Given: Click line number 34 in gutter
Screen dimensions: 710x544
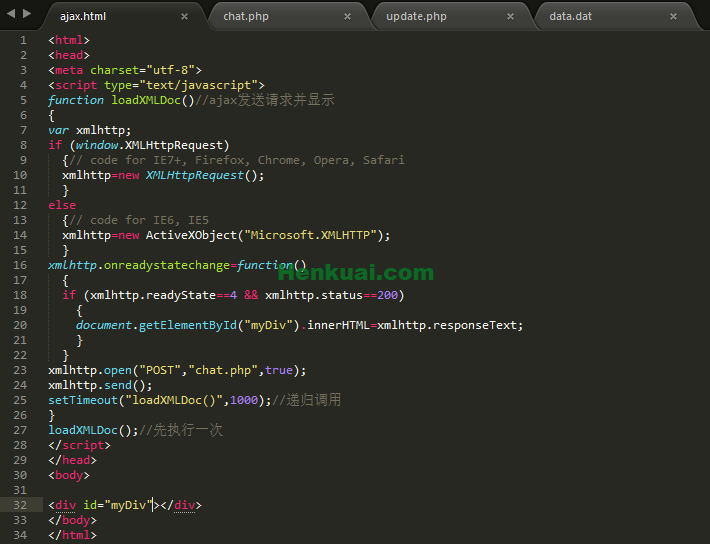Looking at the screenshot, I should click(x=20, y=535).
